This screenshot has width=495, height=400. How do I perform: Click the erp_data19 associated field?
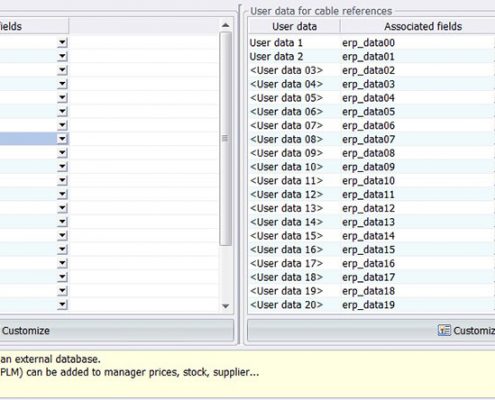click(x=368, y=305)
